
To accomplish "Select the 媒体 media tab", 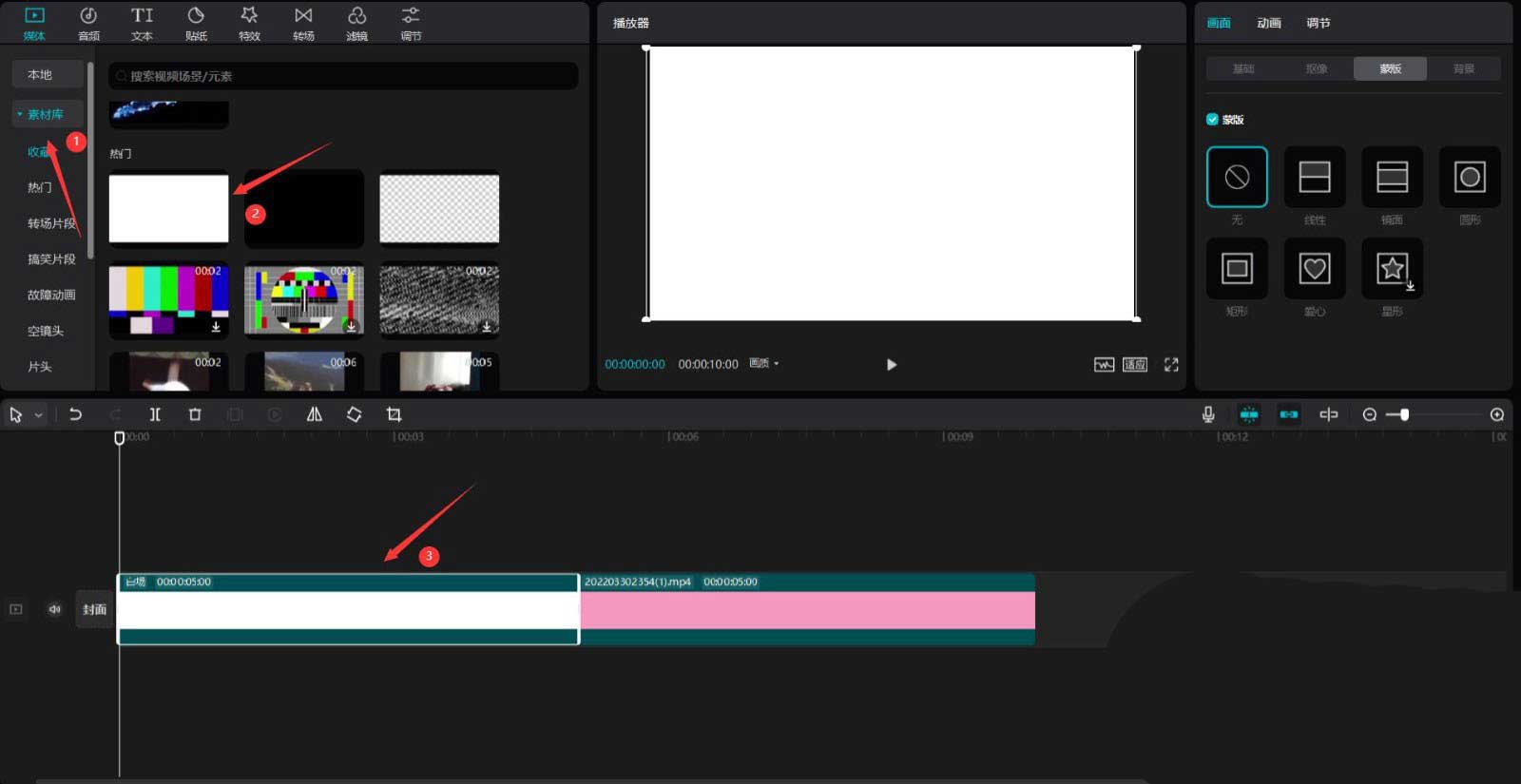I will point(34,24).
